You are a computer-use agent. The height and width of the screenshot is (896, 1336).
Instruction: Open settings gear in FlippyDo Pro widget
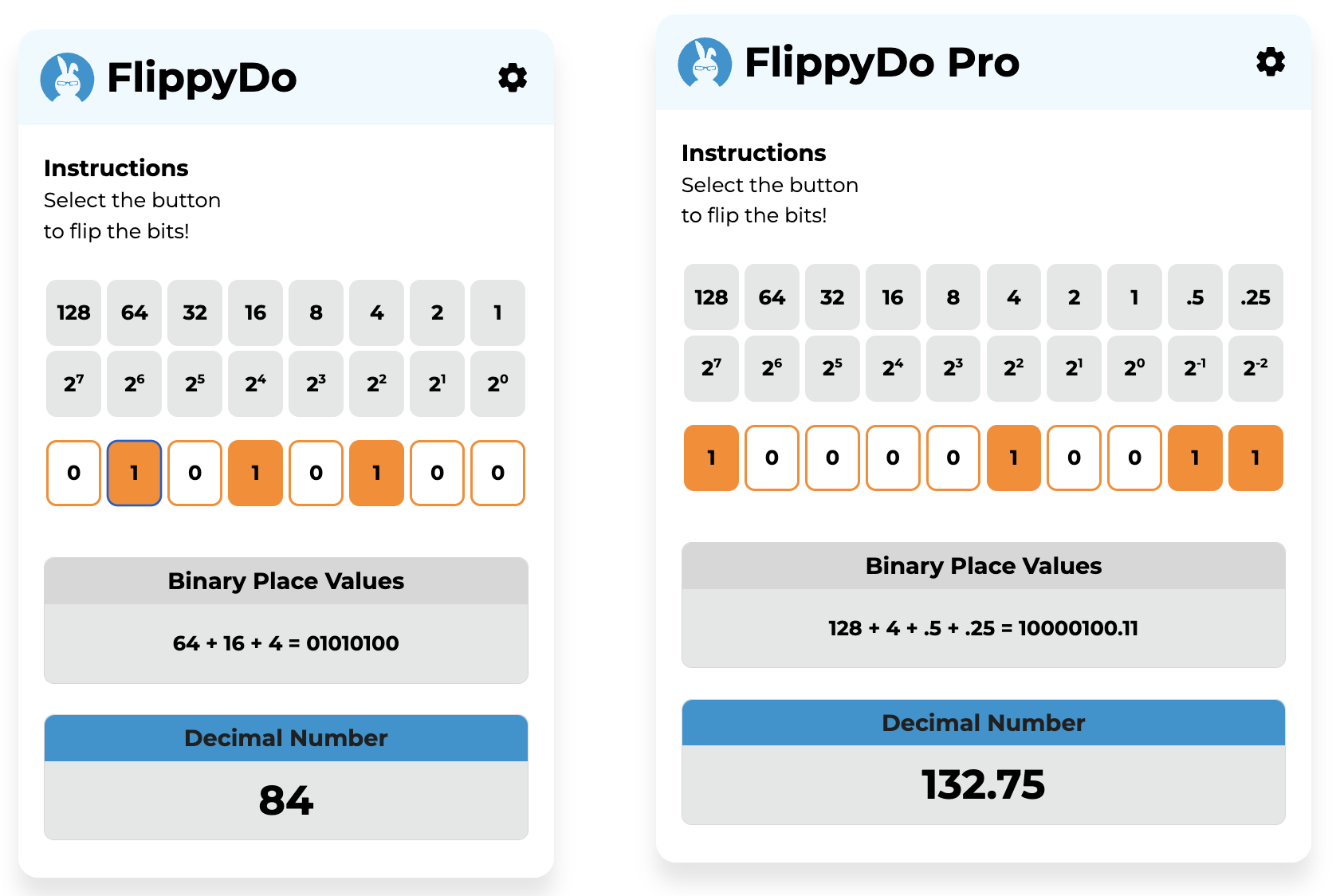click(1271, 61)
